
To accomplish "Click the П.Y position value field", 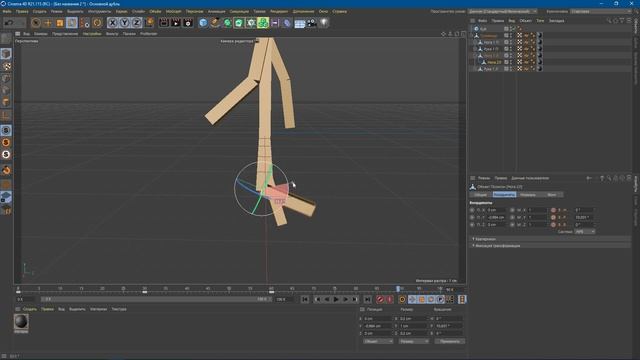I will click(497, 217).
